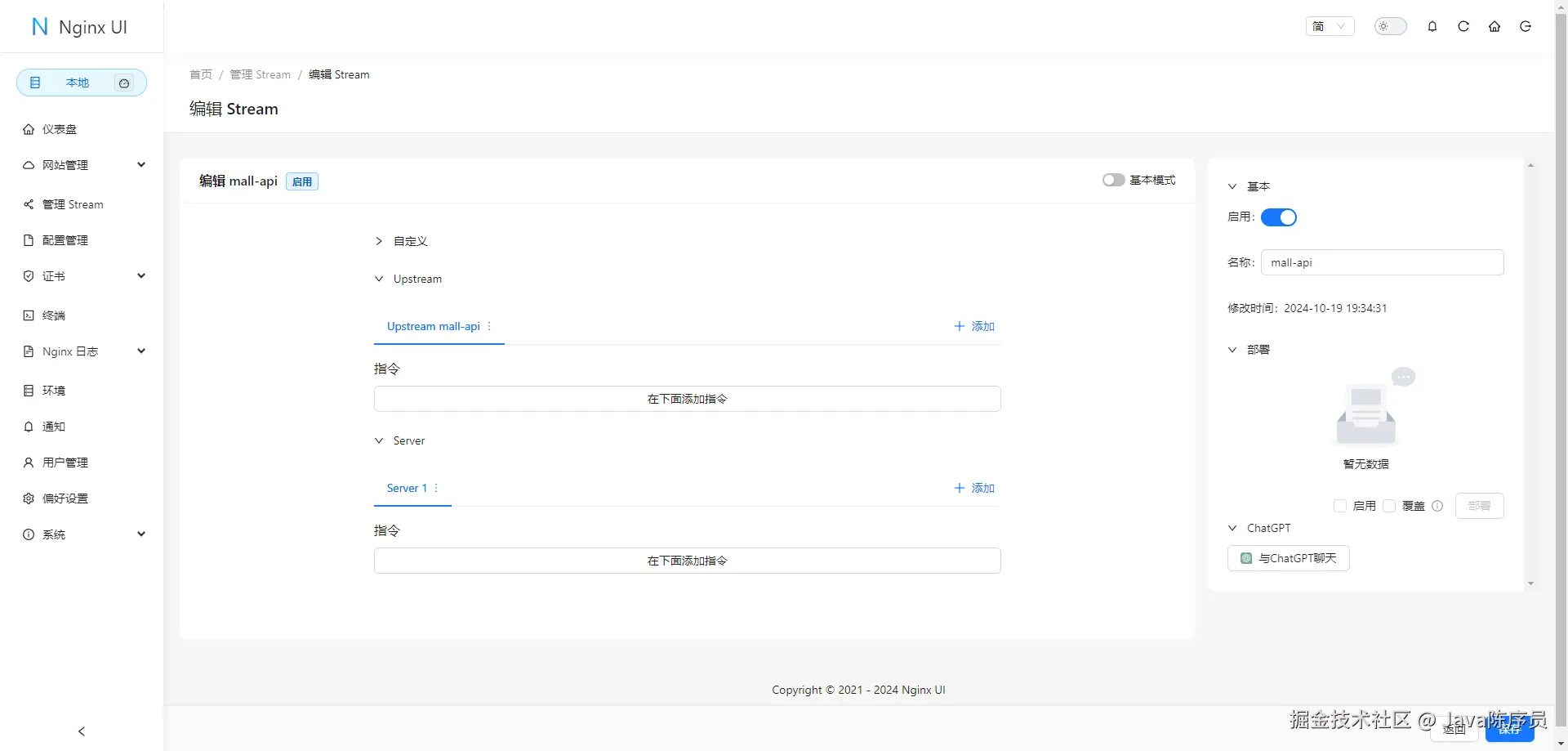This screenshot has height=751, width=1568.
Task: Click the environment switch icon beside 本地
Action: coord(124,83)
